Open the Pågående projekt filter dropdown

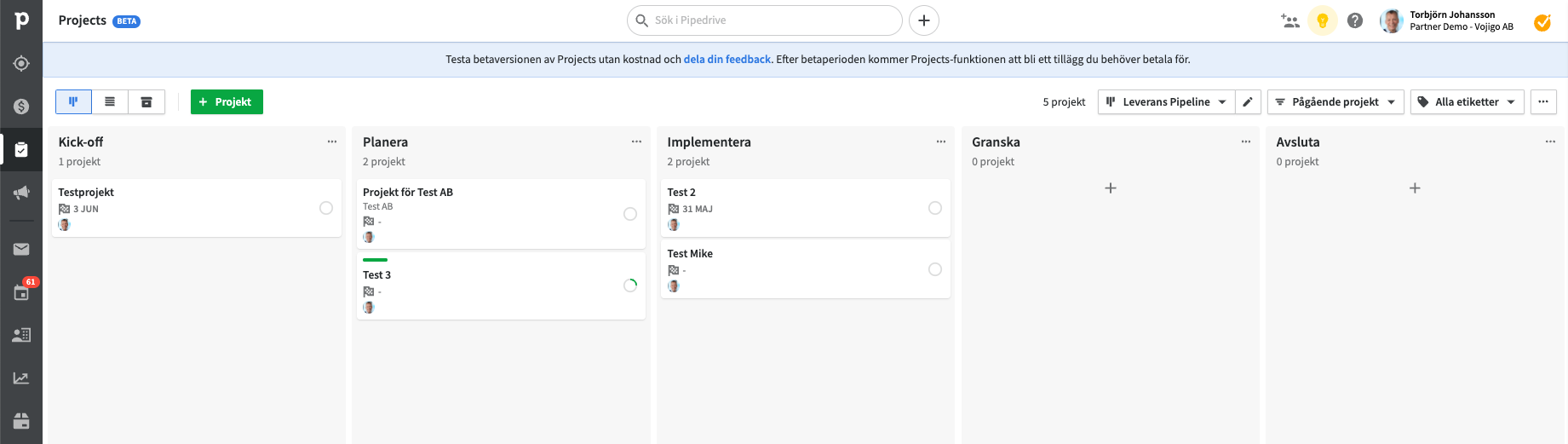[x=1335, y=102]
